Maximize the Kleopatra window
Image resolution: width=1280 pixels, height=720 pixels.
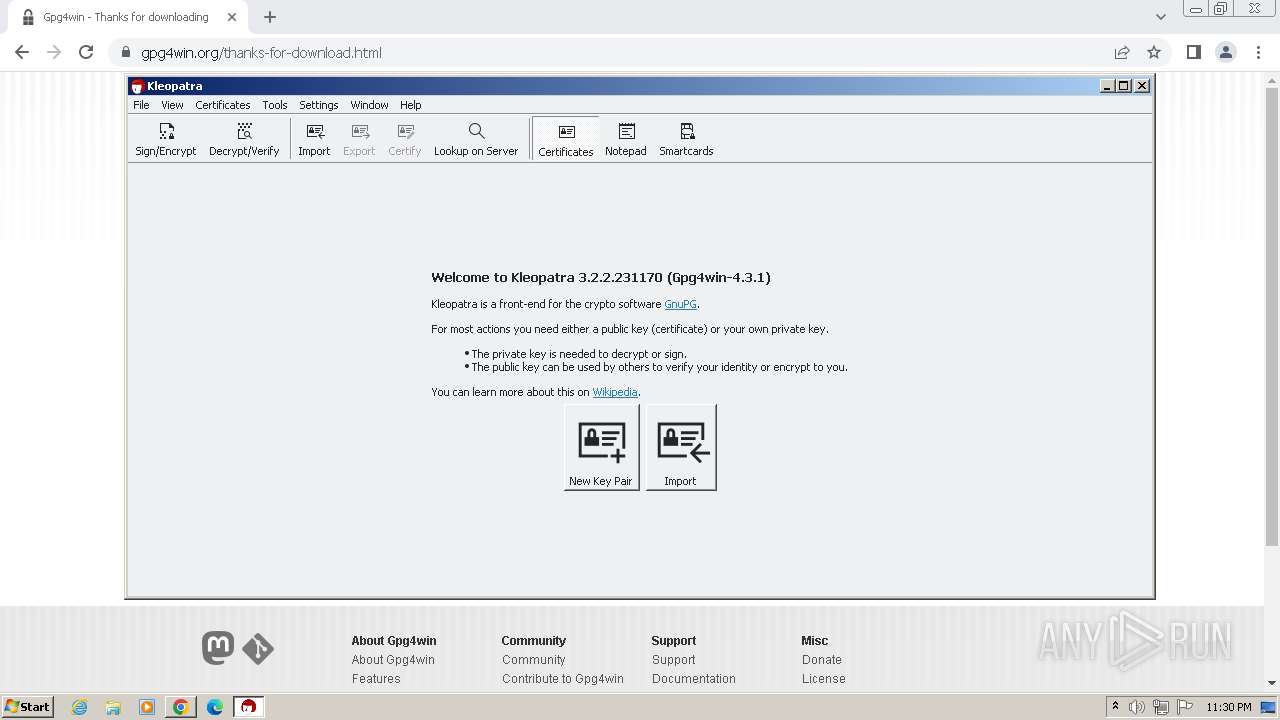(x=1124, y=86)
